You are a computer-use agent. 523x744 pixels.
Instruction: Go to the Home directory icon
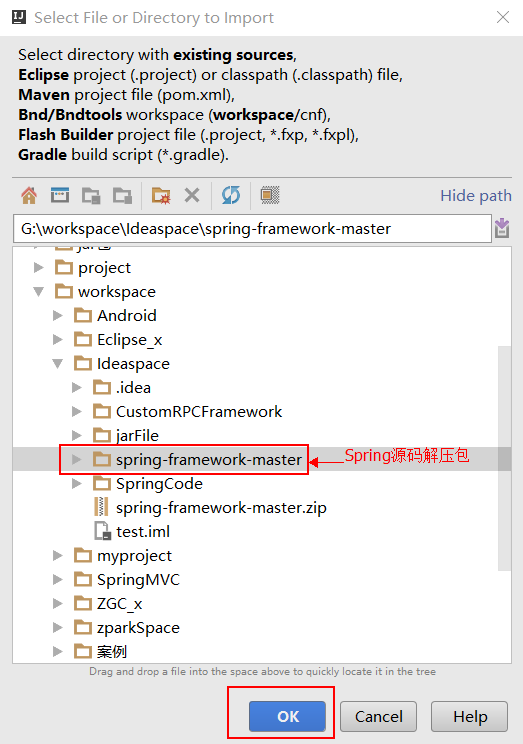(29, 195)
